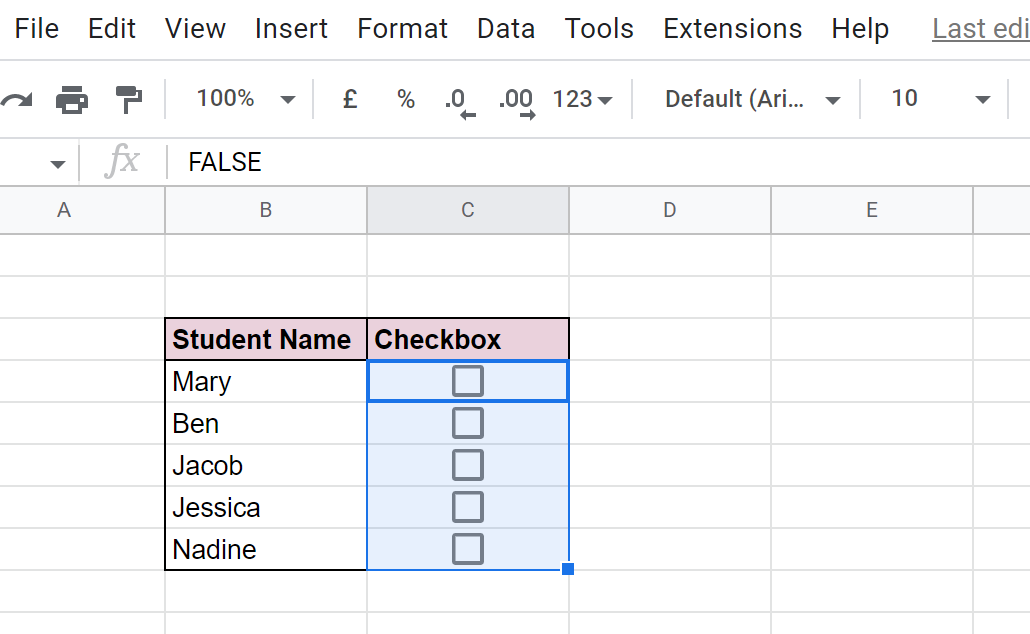The height and width of the screenshot is (634, 1030).
Task: Expand the font size dropdown
Action: click(935, 98)
